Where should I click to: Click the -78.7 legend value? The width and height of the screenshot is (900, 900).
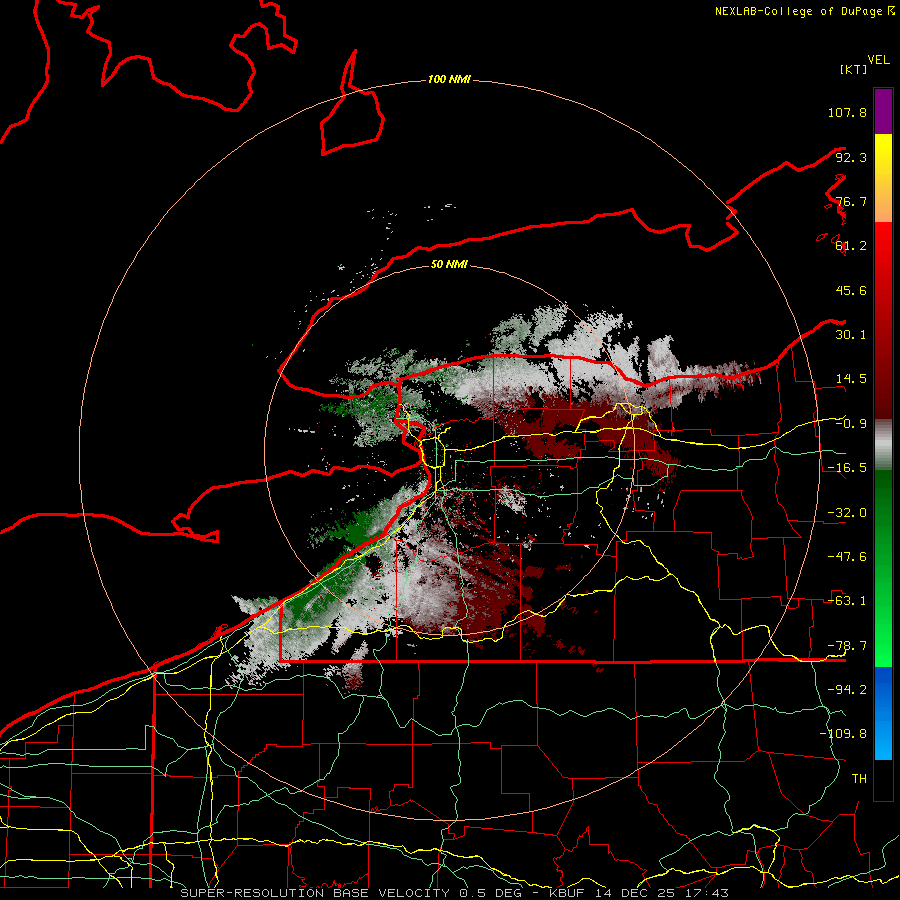point(847,646)
